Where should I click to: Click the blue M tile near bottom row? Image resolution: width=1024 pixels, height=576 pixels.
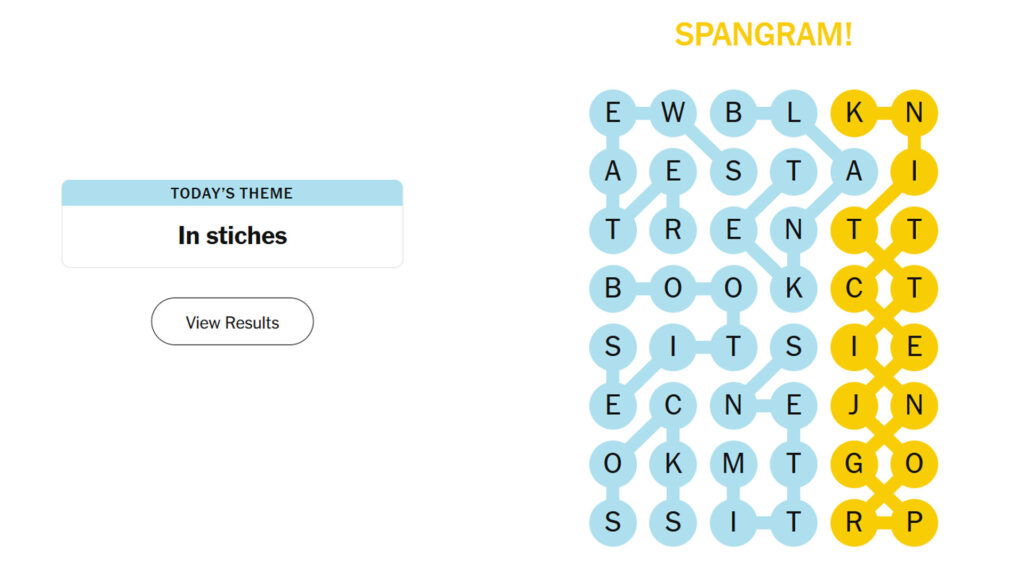tap(734, 464)
